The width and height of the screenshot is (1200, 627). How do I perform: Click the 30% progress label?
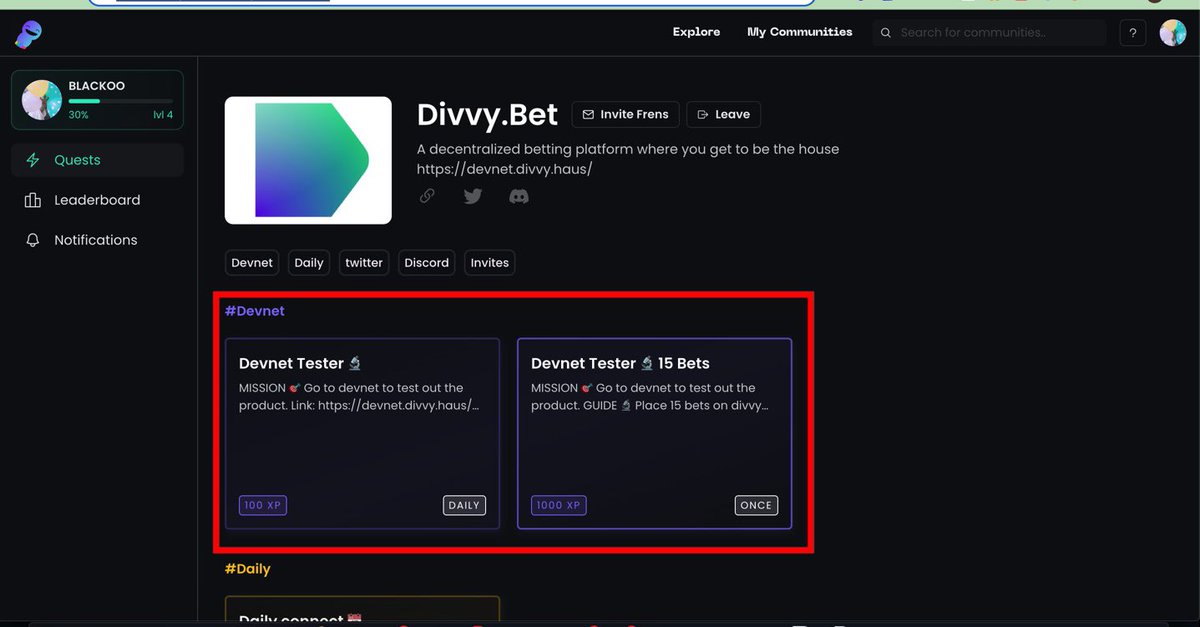click(78, 115)
